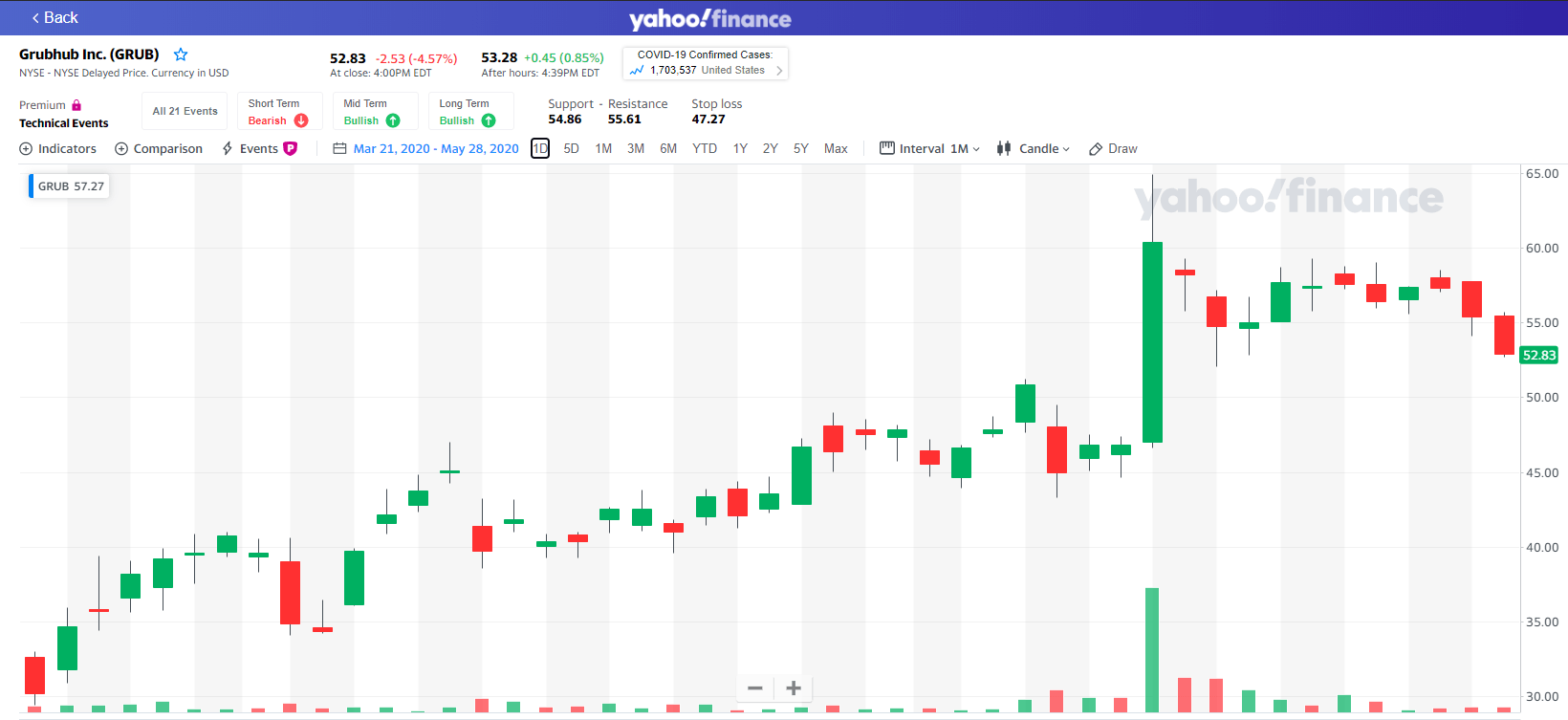
Task: Open the date range calendar picker
Action: [x=339, y=148]
